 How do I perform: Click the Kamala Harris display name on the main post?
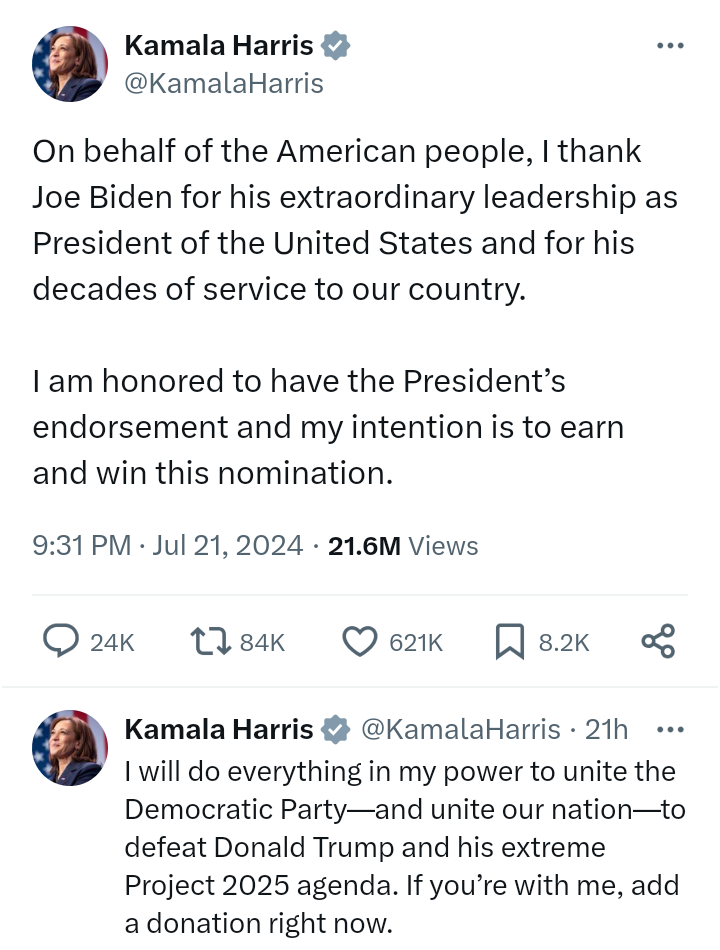click(x=218, y=45)
